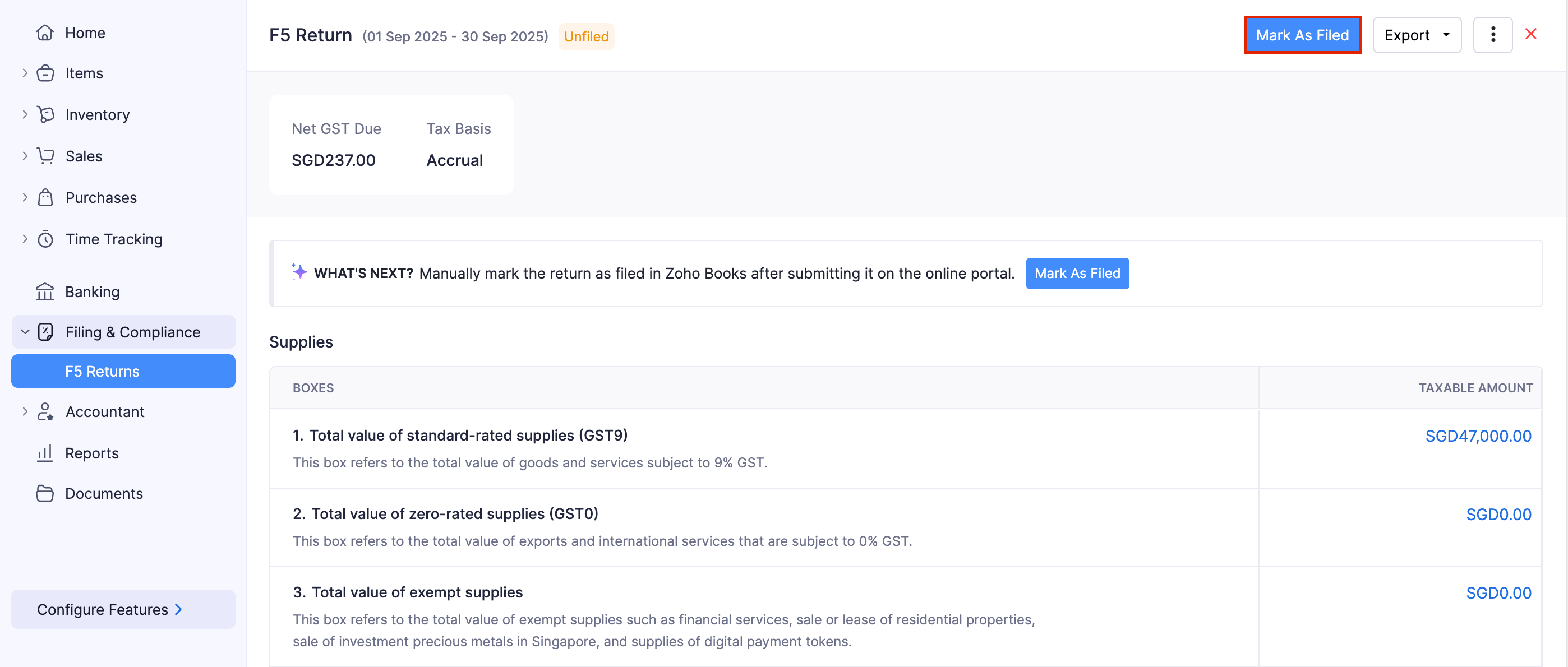Viewport: 1568px width, 667px height.
Task: Click the Inventory icon in sidebar
Action: (45, 114)
